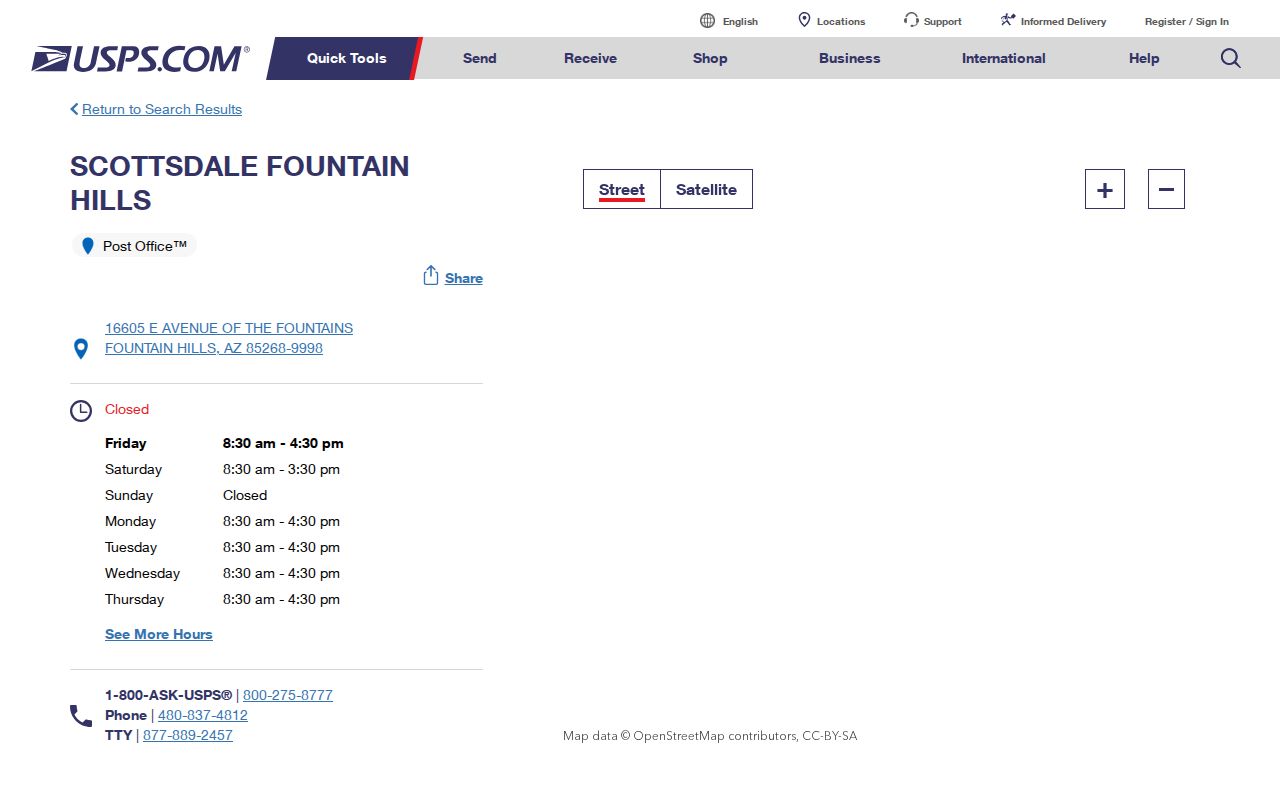Click the Post Office™ label badge
This screenshot has width=1280, height=800.
click(x=134, y=246)
